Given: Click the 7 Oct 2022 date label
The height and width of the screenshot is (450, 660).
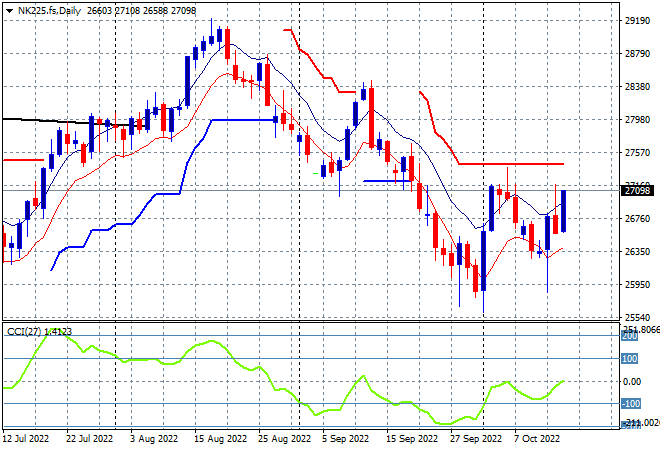Looking at the screenshot, I should point(537,439).
